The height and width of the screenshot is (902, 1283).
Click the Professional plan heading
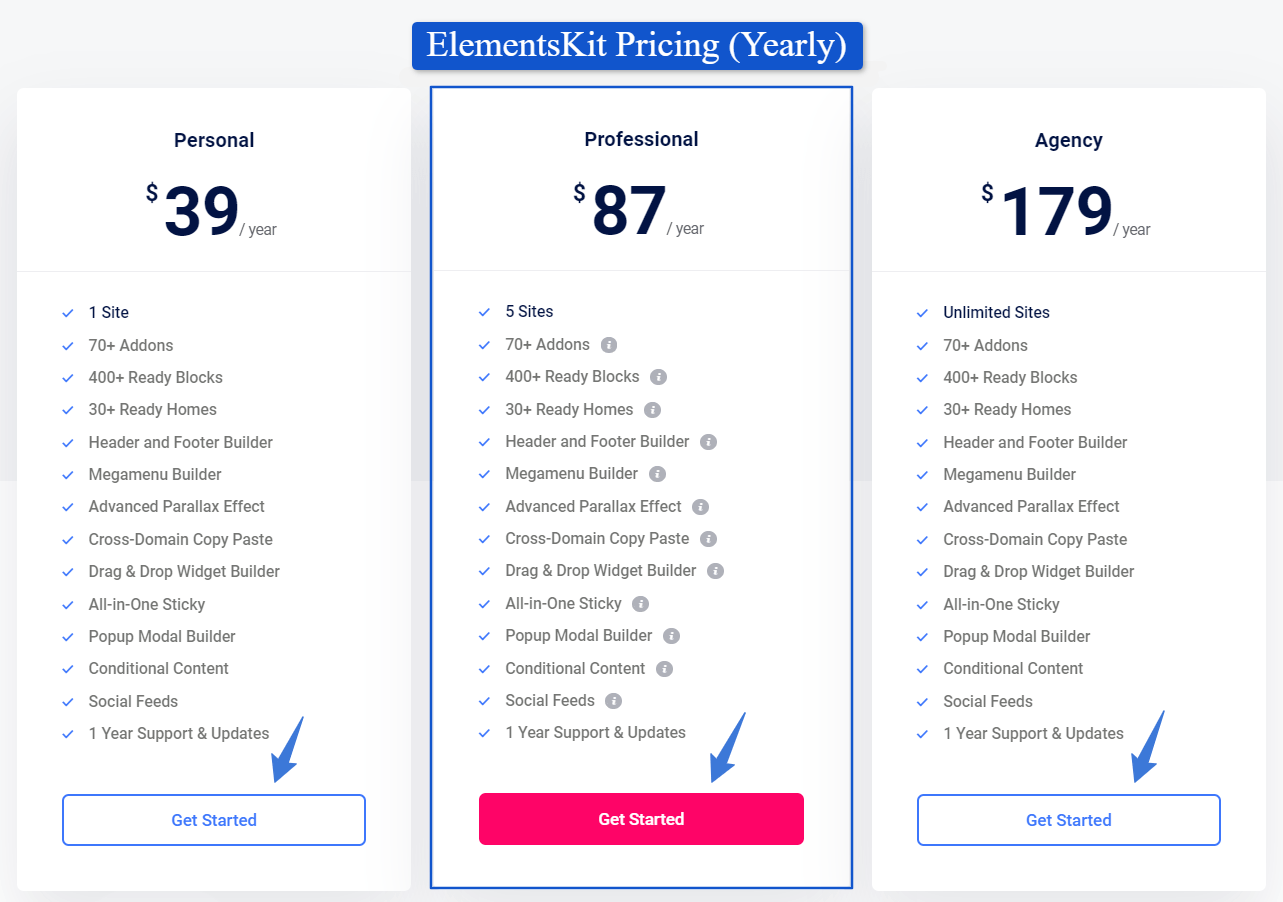point(641,139)
